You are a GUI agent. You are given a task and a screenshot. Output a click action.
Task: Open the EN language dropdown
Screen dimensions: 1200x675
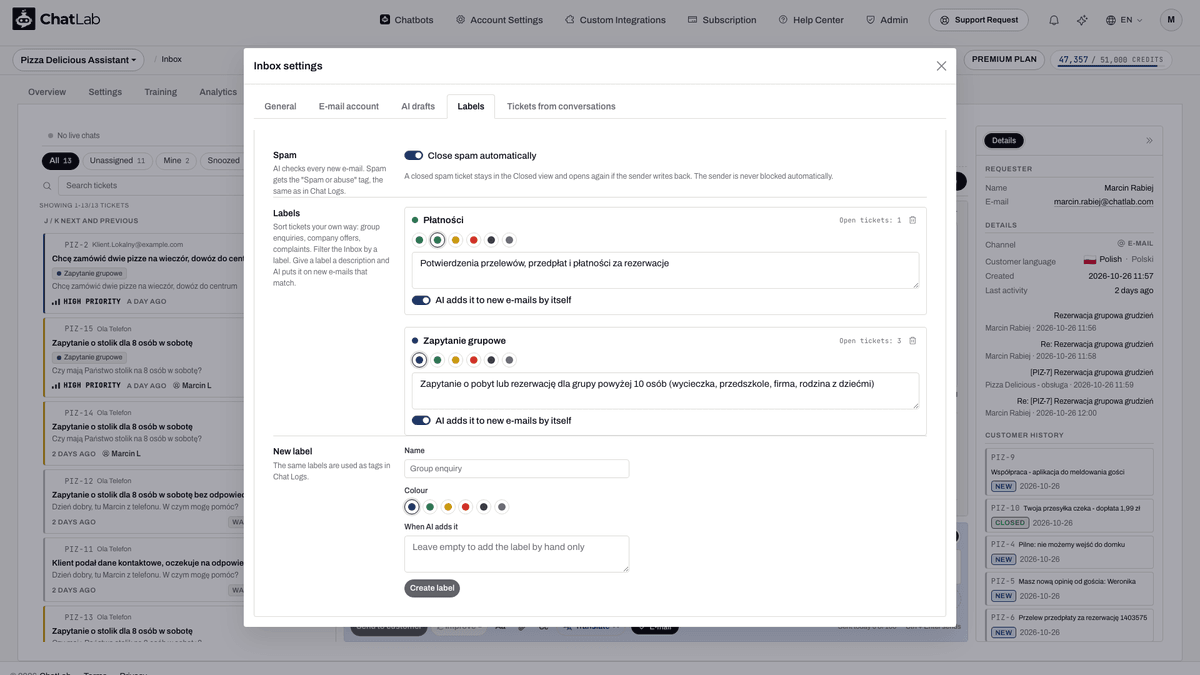[x=1124, y=20]
